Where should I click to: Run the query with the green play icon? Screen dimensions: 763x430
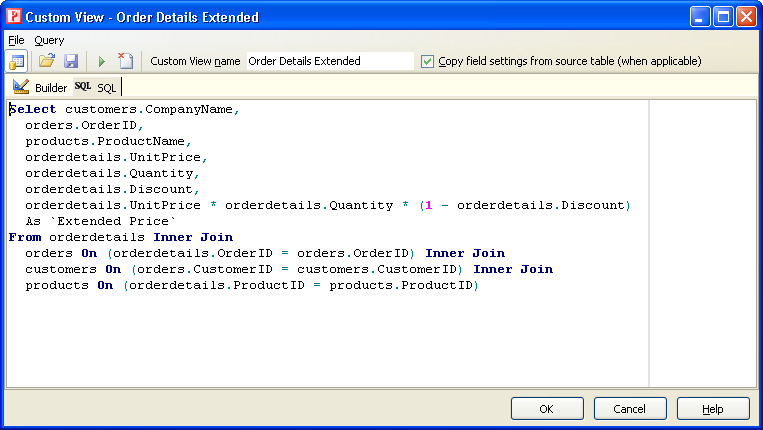tap(101, 61)
